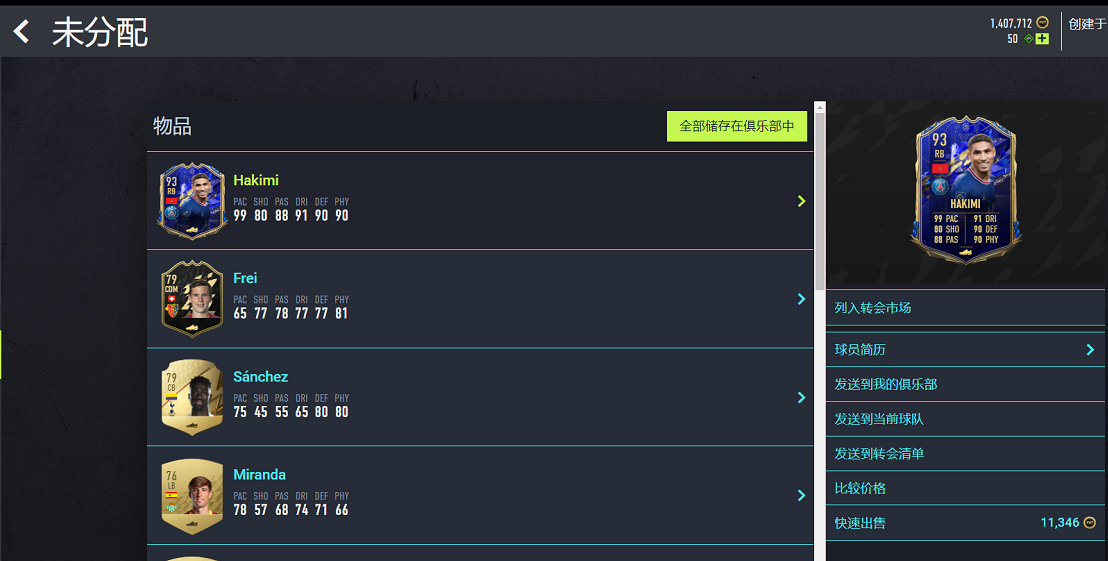Screen dimensions: 1108x561
Task: Select Miranda 76 LB gold card thumbnail
Action: point(192,495)
